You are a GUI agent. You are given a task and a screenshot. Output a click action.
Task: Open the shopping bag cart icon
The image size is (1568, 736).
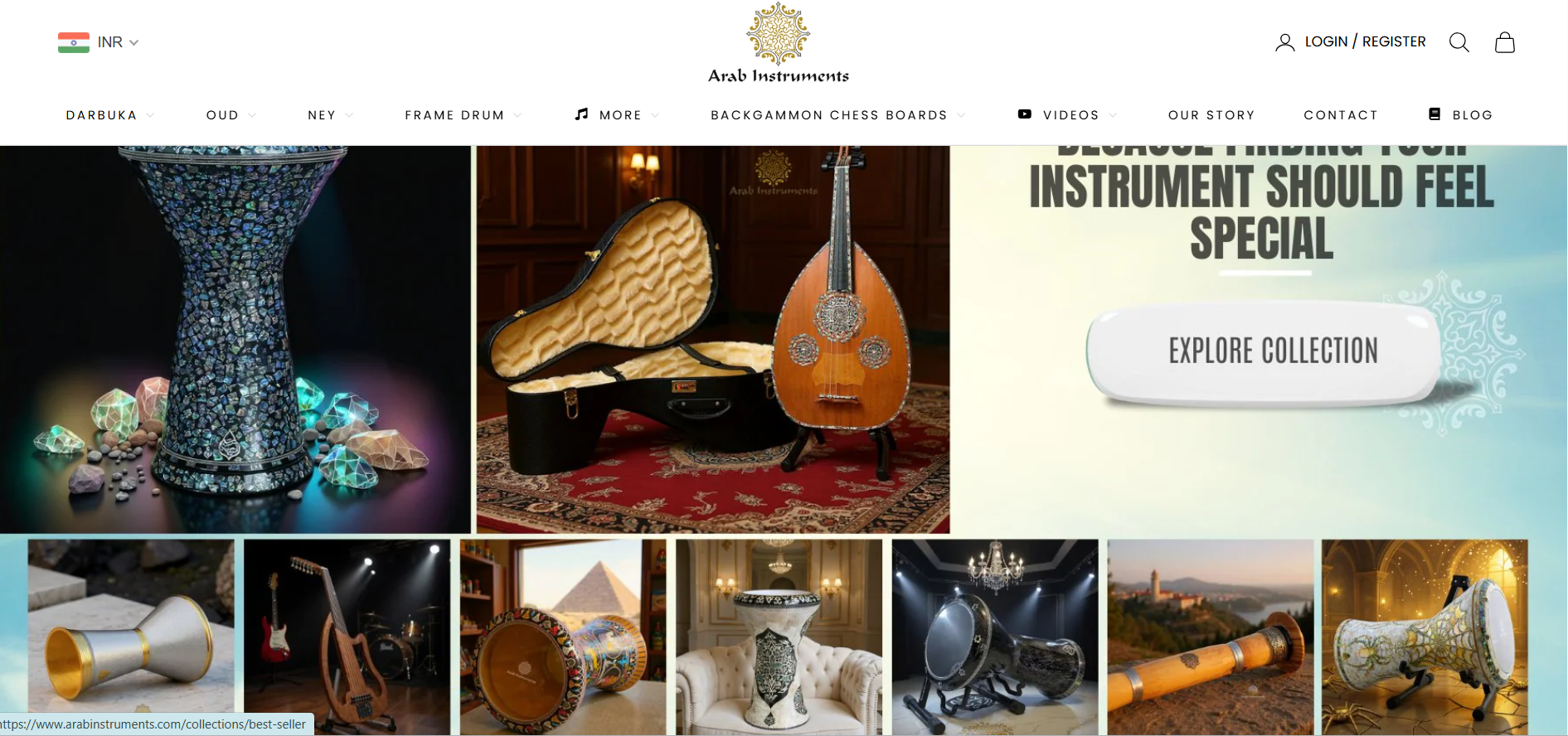click(1505, 42)
